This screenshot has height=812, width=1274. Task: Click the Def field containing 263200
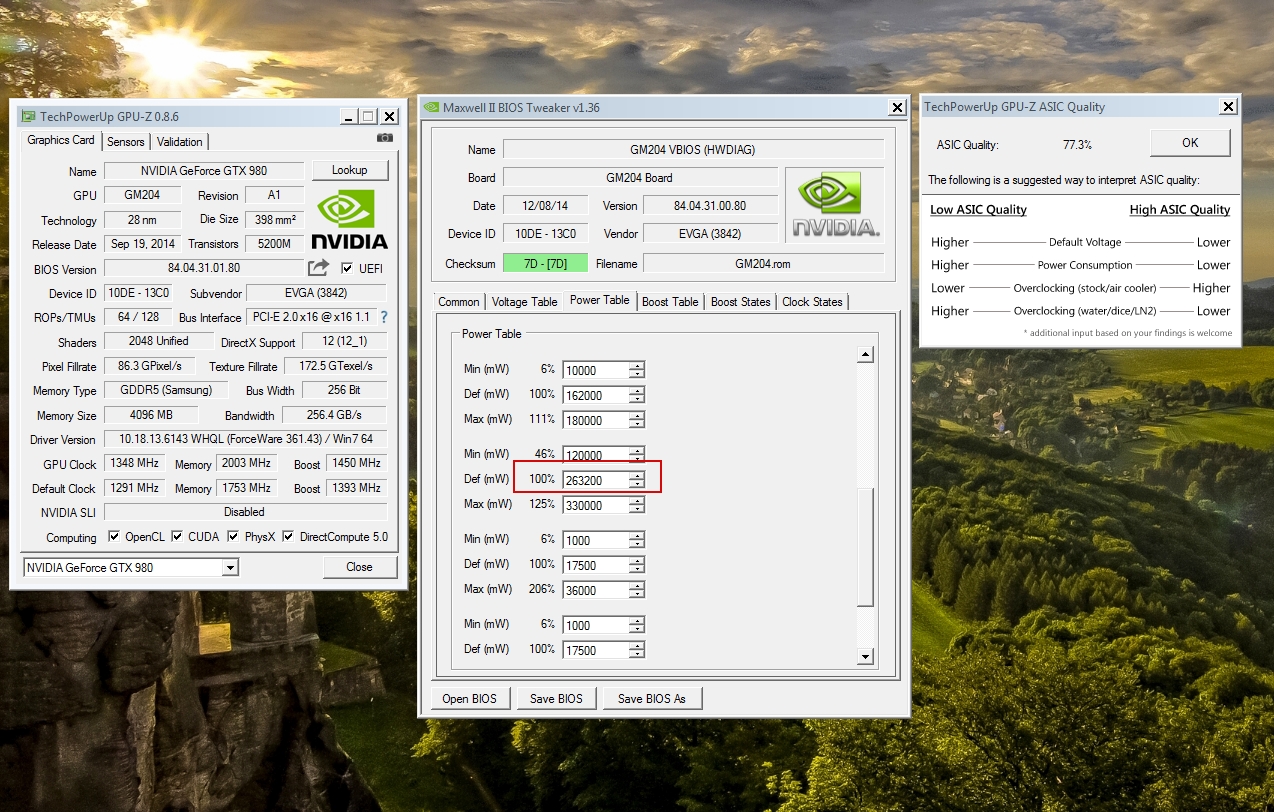pyautogui.click(x=595, y=480)
